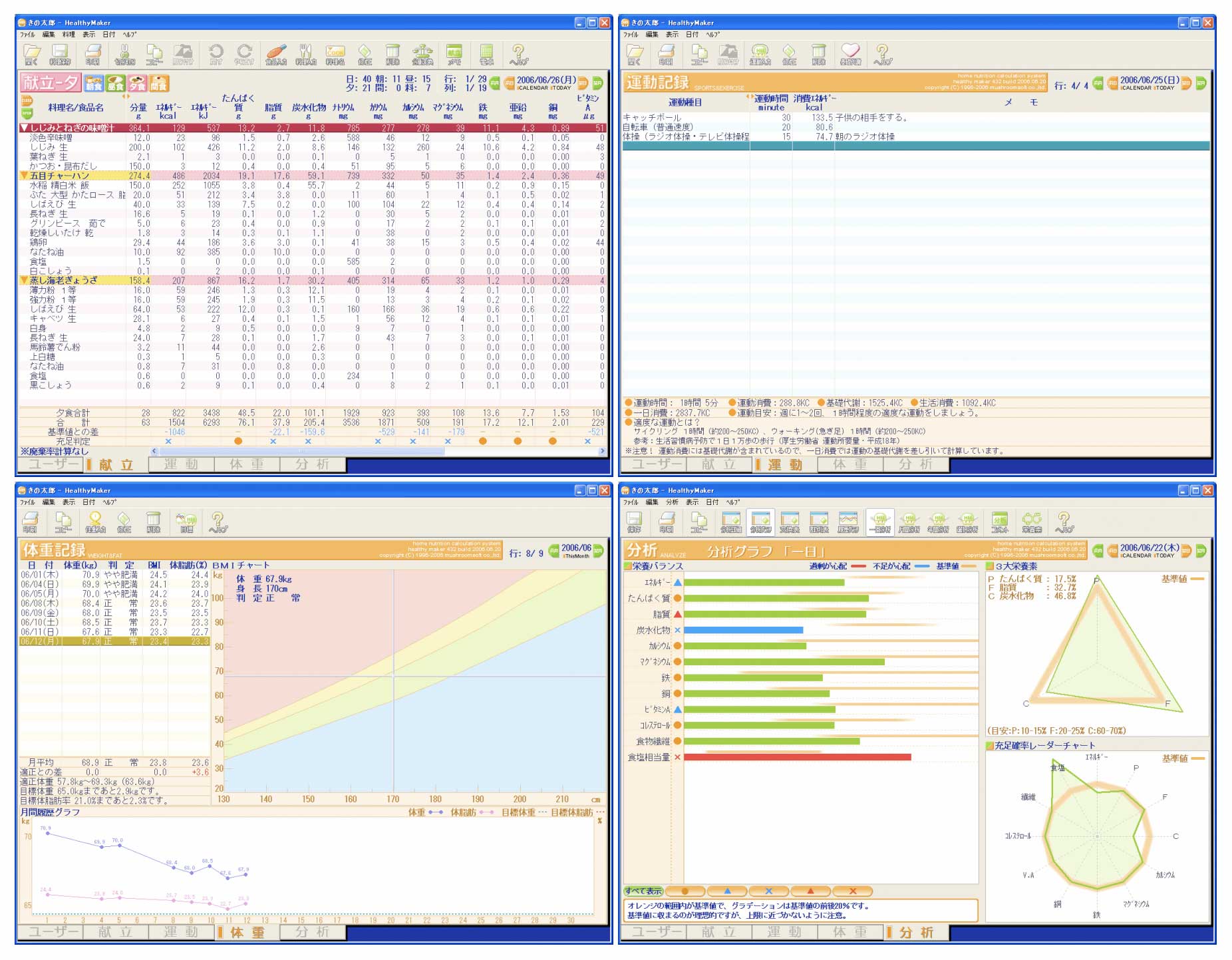1232x960 pixels.
Task: Click the green OPEN expand-all button
Action: click(27, 113)
